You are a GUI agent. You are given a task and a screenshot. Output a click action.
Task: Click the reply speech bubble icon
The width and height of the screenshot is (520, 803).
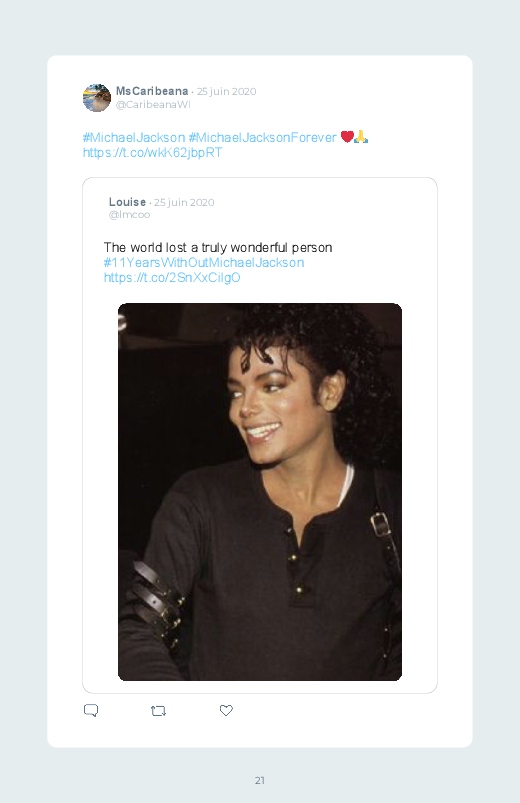(91, 710)
